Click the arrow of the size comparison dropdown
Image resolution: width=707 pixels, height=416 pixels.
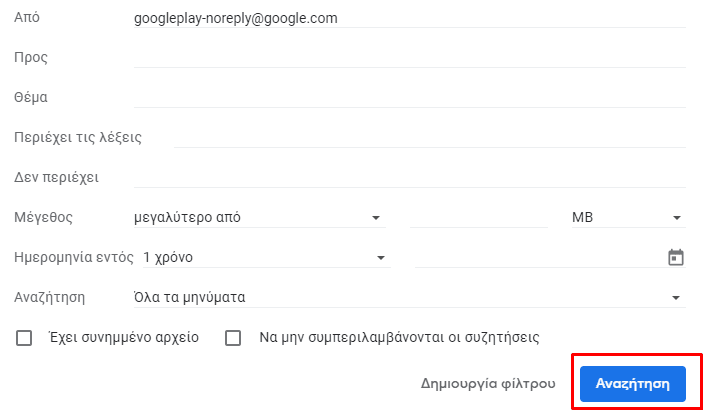(x=376, y=218)
